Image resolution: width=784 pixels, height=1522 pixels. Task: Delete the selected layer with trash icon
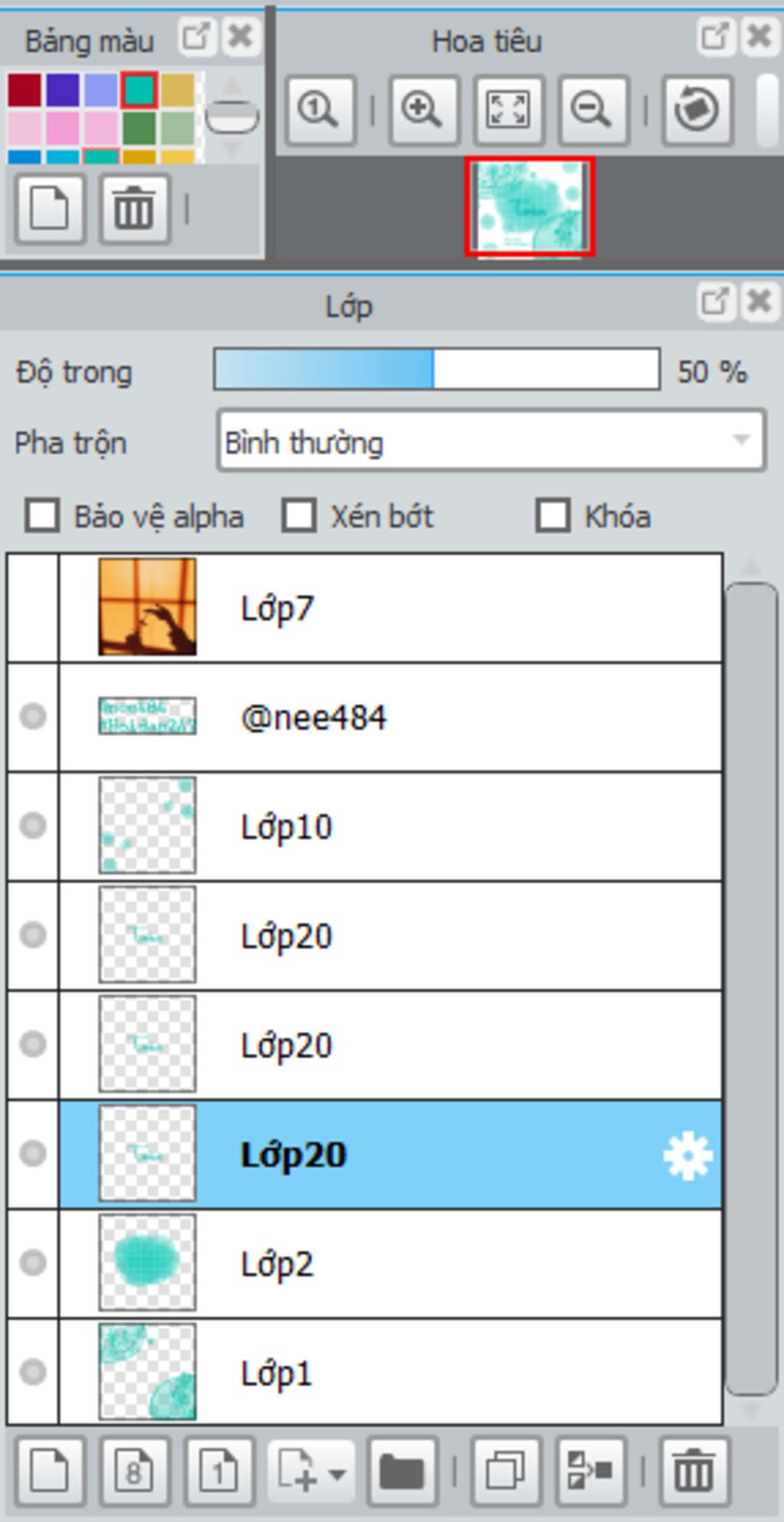click(x=694, y=1471)
